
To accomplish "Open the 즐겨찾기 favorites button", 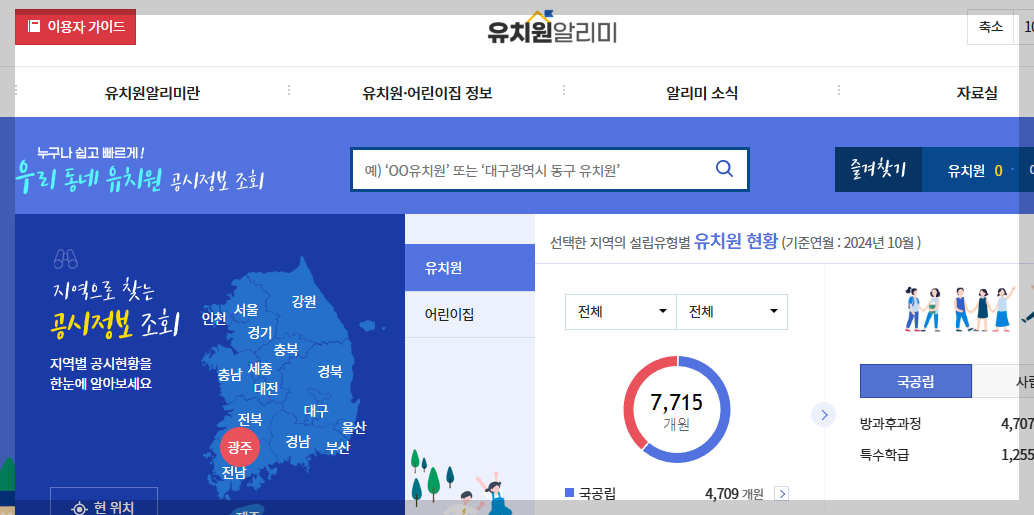I will click(878, 169).
